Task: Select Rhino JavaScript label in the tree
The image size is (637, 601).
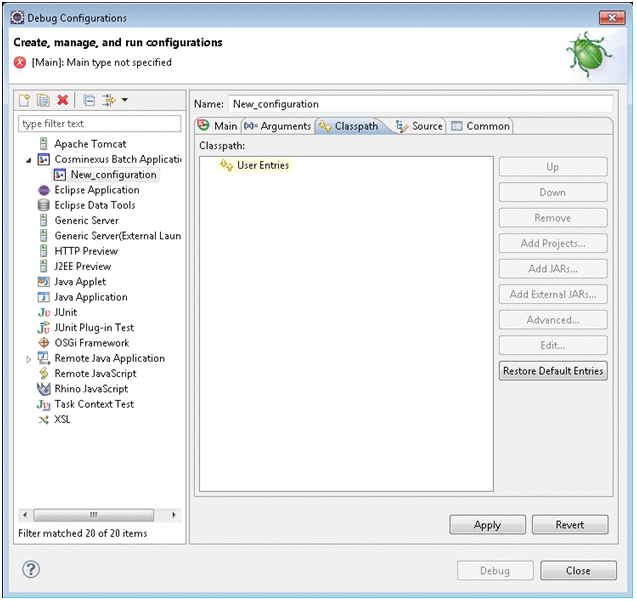Action: click(x=91, y=388)
